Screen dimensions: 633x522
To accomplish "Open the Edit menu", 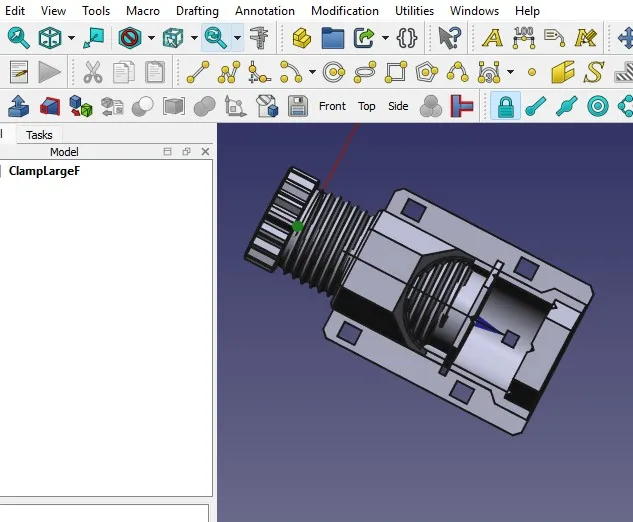I will [x=15, y=10].
